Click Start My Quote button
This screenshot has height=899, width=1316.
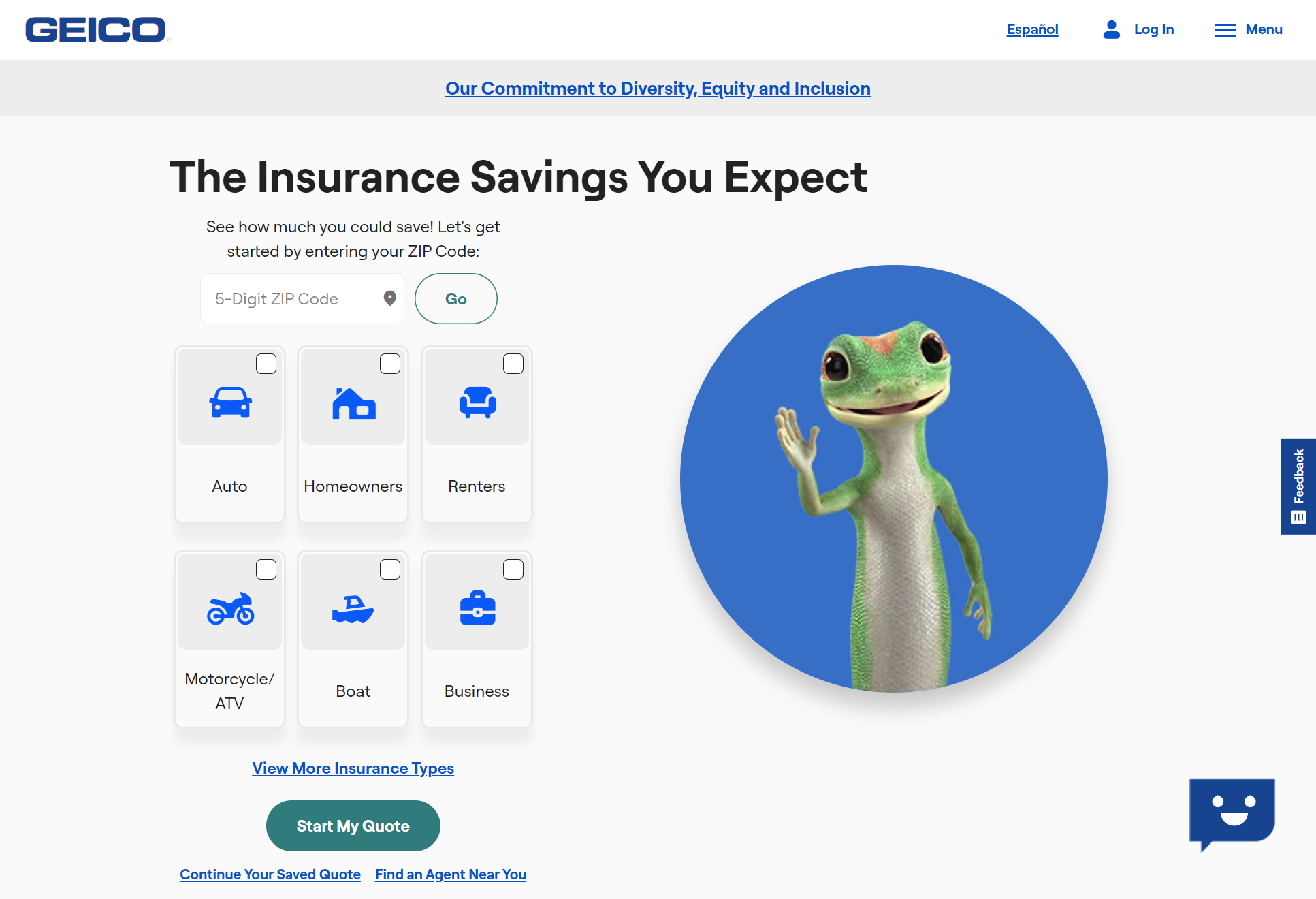[353, 825]
